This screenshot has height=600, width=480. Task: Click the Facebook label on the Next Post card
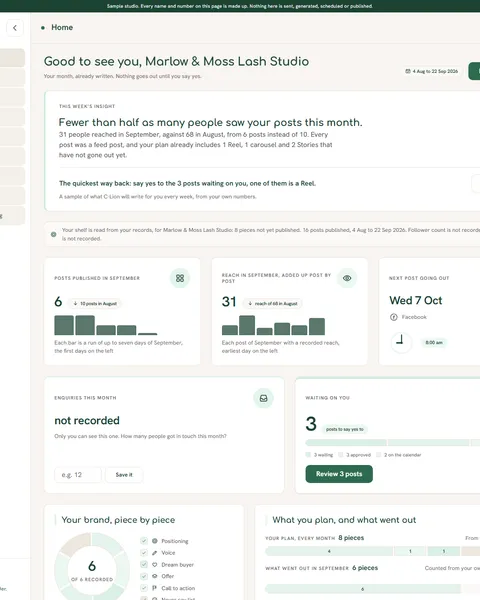(x=414, y=317)
